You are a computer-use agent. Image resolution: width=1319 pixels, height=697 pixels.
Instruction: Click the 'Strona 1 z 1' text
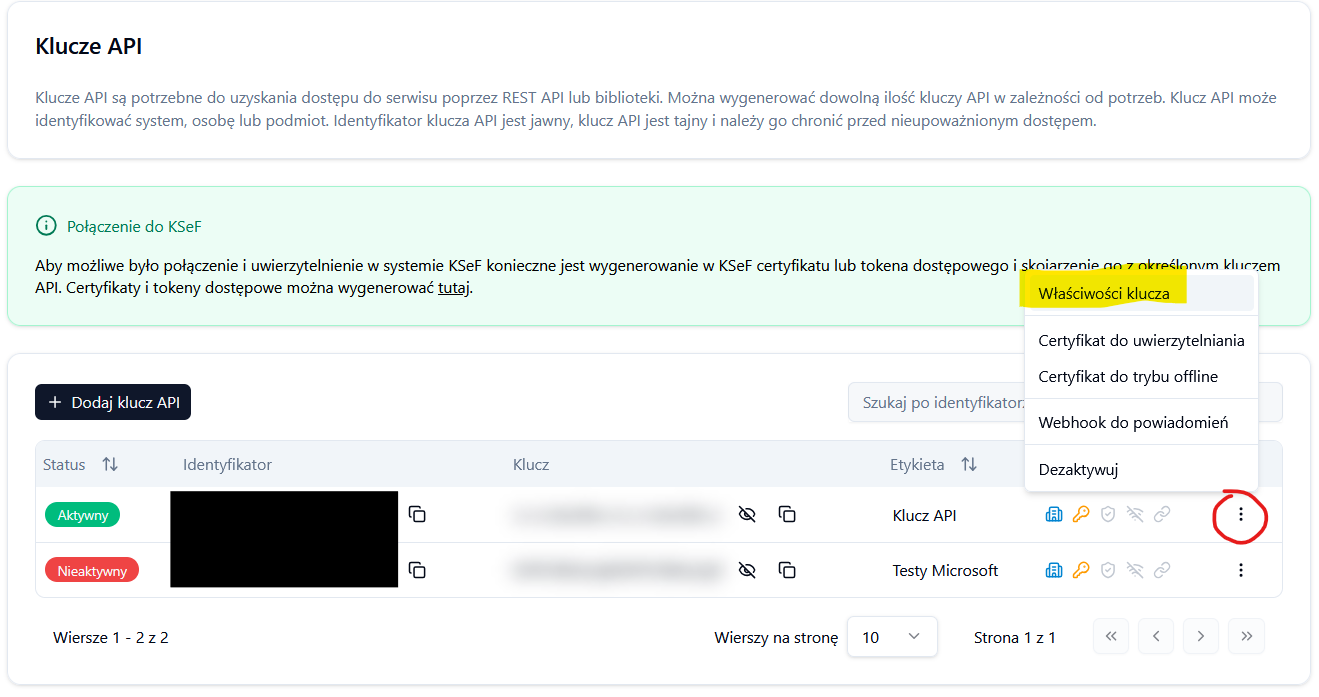pyautogui.click(x=1015, y=637)
